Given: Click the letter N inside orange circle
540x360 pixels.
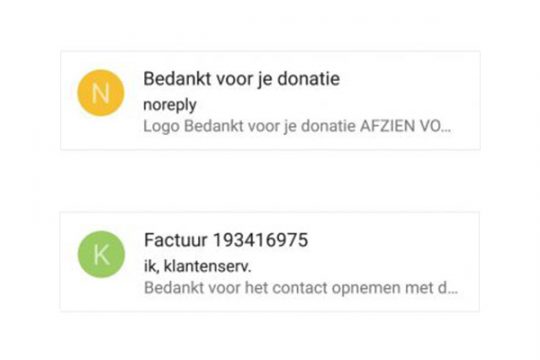Looking at the screenshot, I should click(x=101, y=93).
